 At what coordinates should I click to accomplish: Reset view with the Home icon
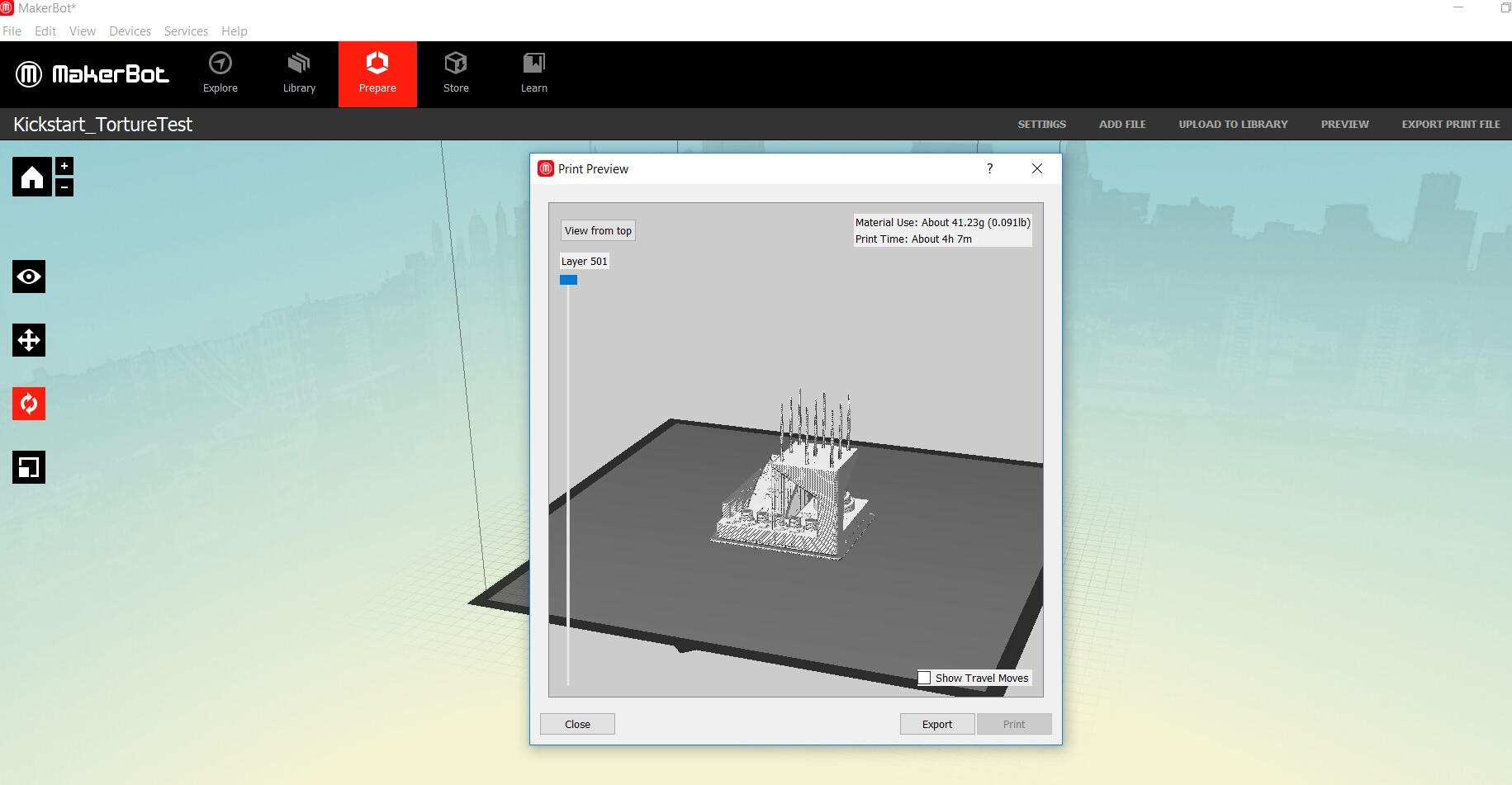pyautogui.click(x=32, y=177)
